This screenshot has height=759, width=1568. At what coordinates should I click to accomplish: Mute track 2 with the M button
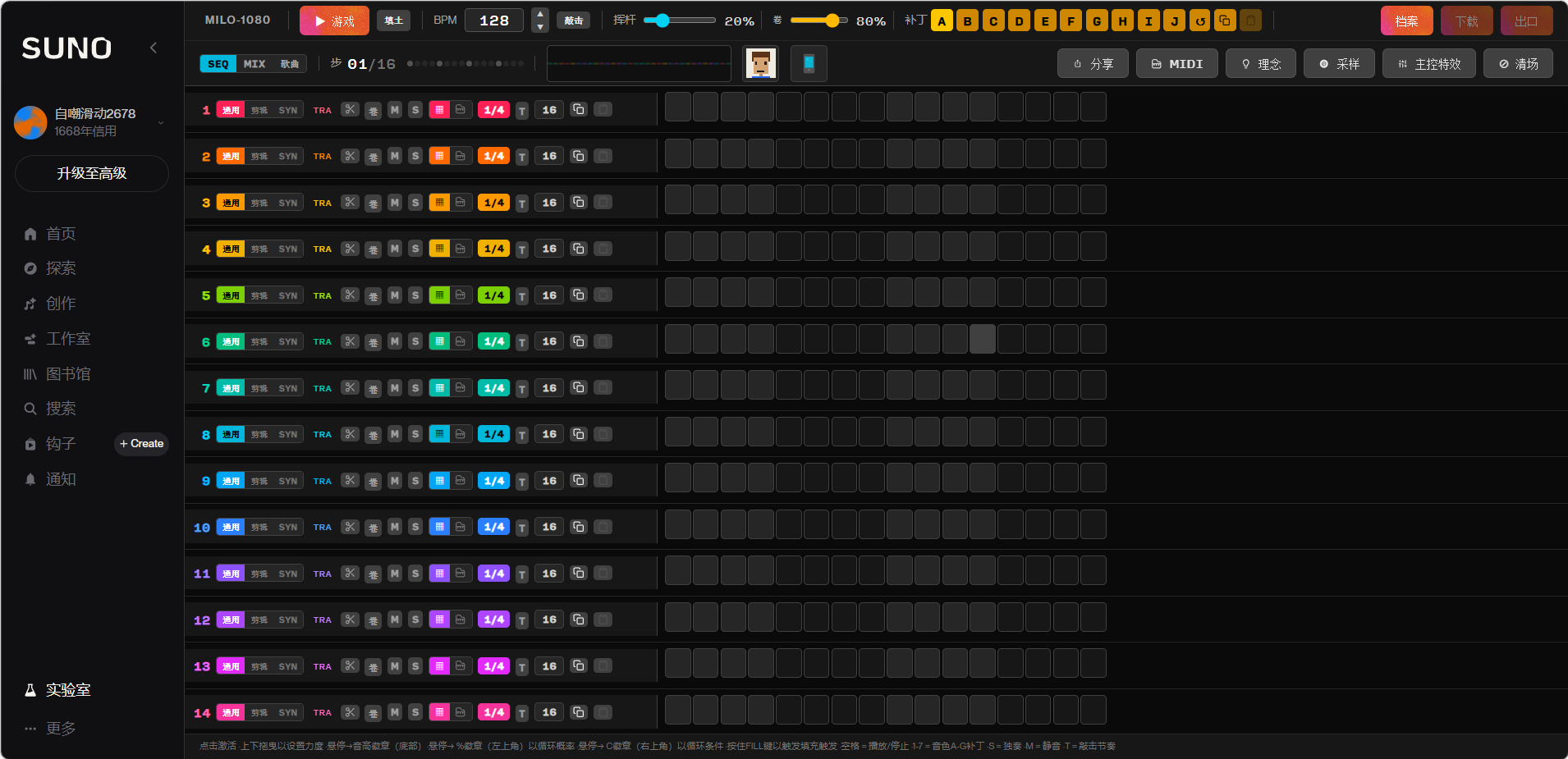(x=395, y=156)
